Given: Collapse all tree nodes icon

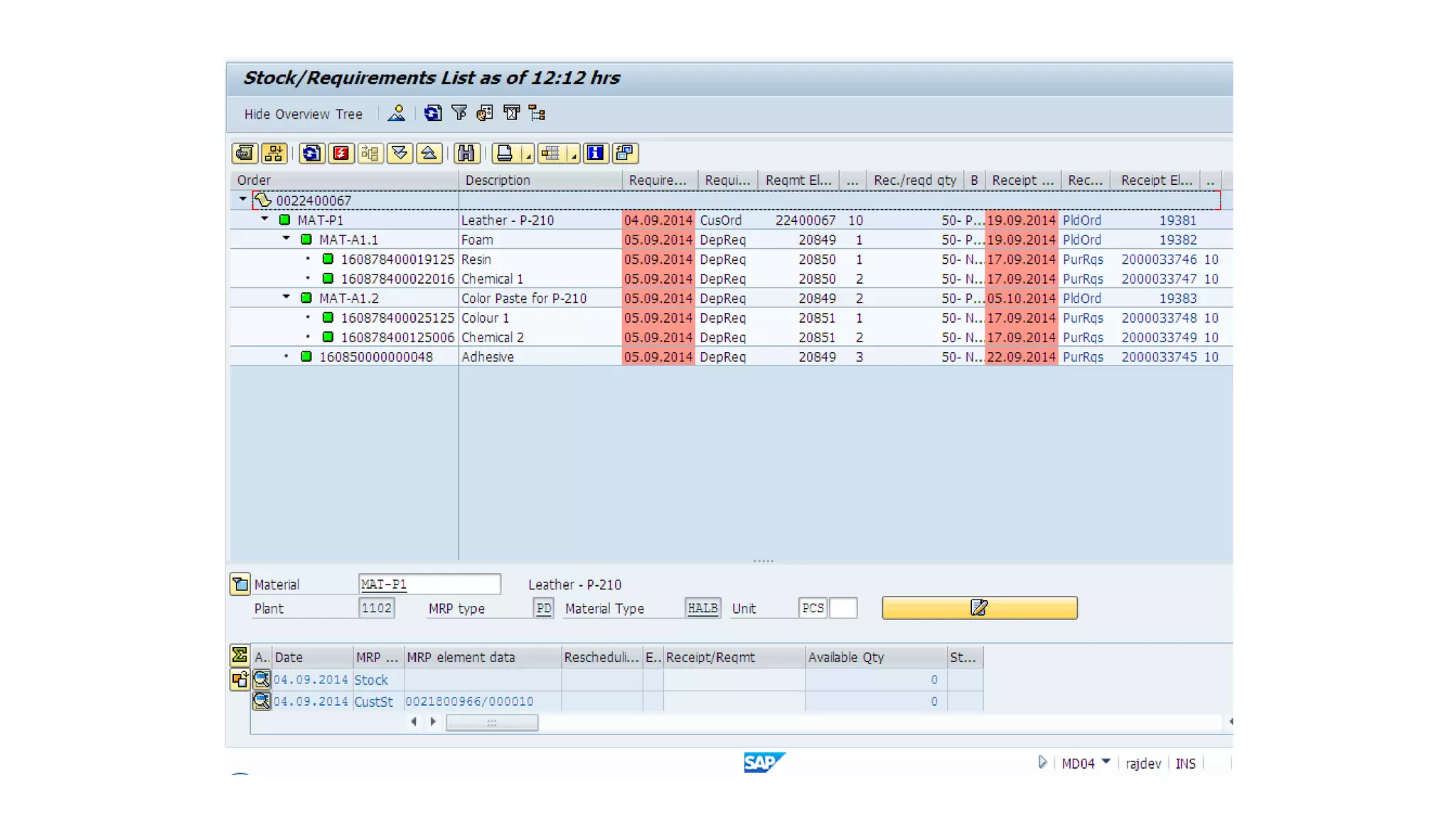Looking at the screenshot, I should click(x=429, y=153).
